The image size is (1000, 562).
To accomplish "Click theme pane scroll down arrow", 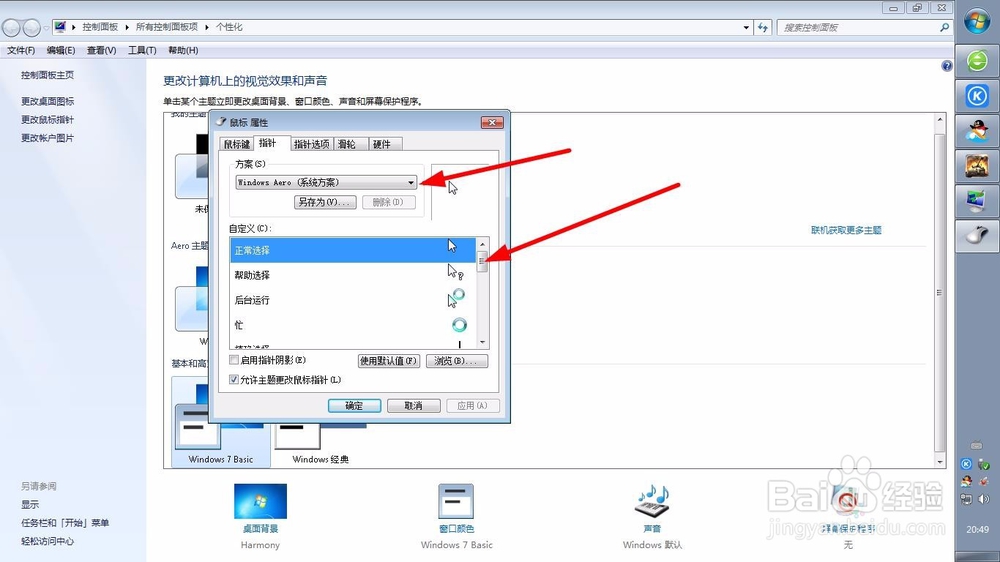I will coord(940,462).
